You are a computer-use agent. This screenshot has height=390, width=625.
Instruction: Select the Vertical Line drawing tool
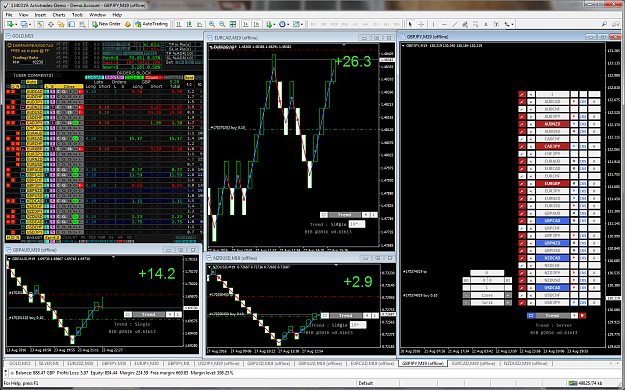click(x=434, y=24)
